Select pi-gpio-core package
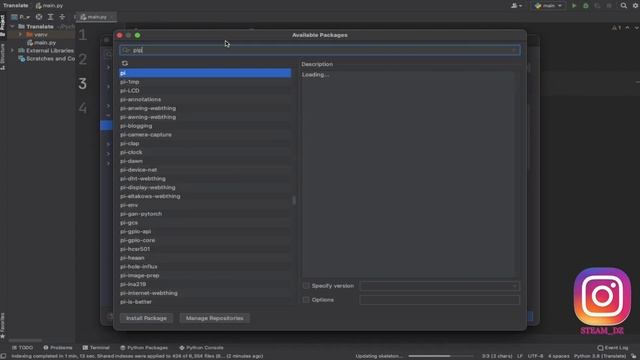 click(x=205, y=240)
